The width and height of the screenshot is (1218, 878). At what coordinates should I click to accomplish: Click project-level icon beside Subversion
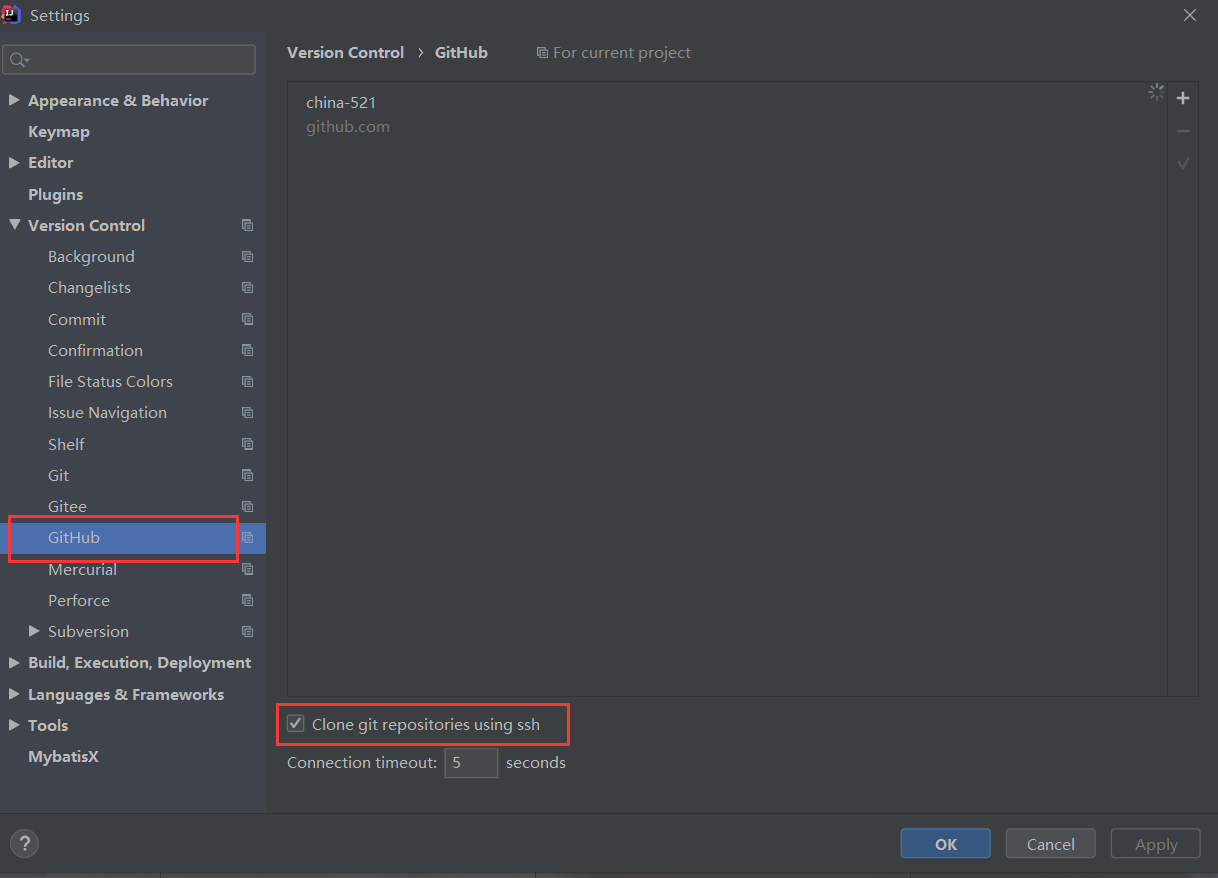(x=247, y=632)
